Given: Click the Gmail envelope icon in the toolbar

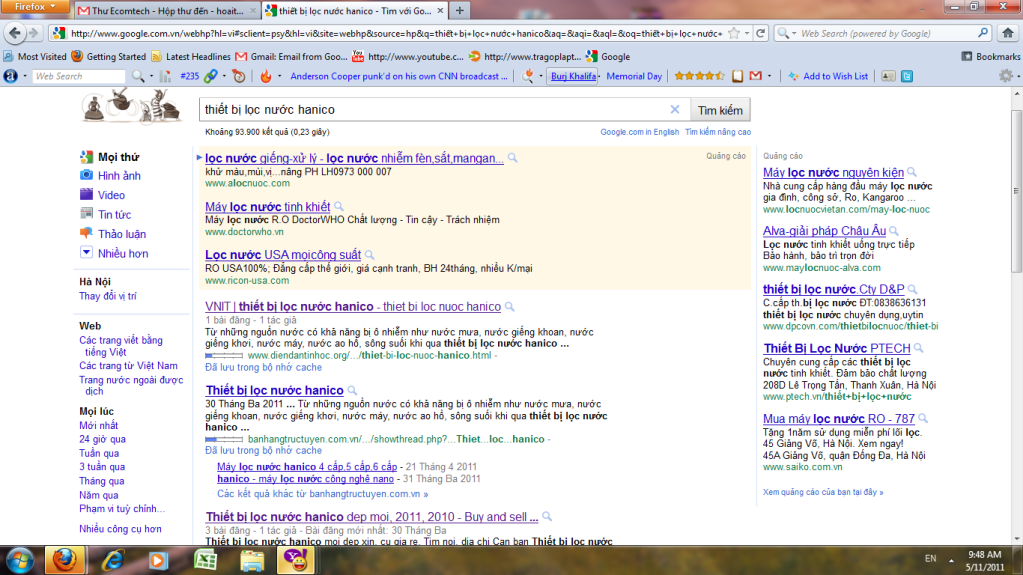Looking at the screenshot, I should click(756, 76).
